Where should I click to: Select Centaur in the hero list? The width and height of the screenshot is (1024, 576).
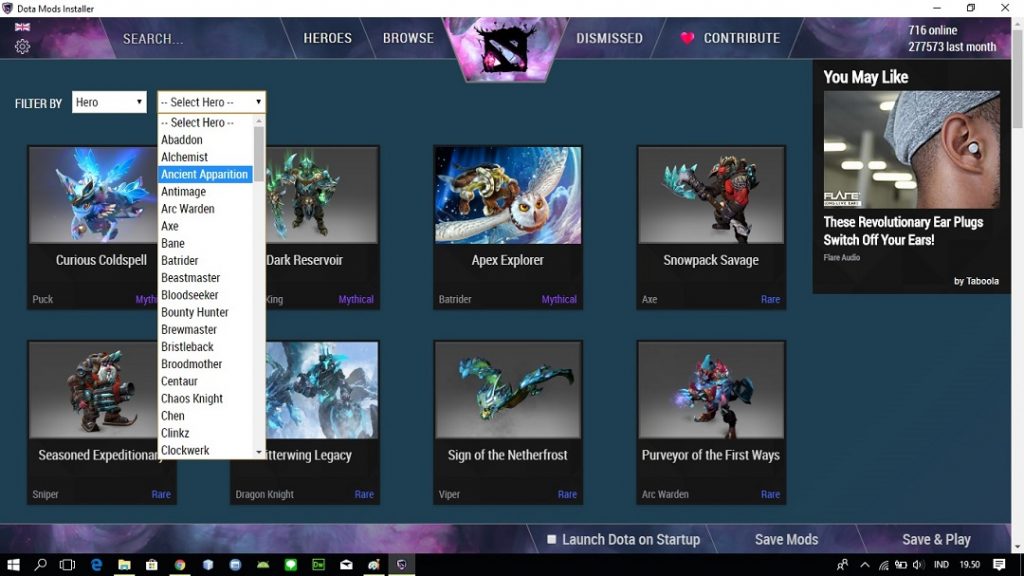pyautogui.click(x=205, y=381)
